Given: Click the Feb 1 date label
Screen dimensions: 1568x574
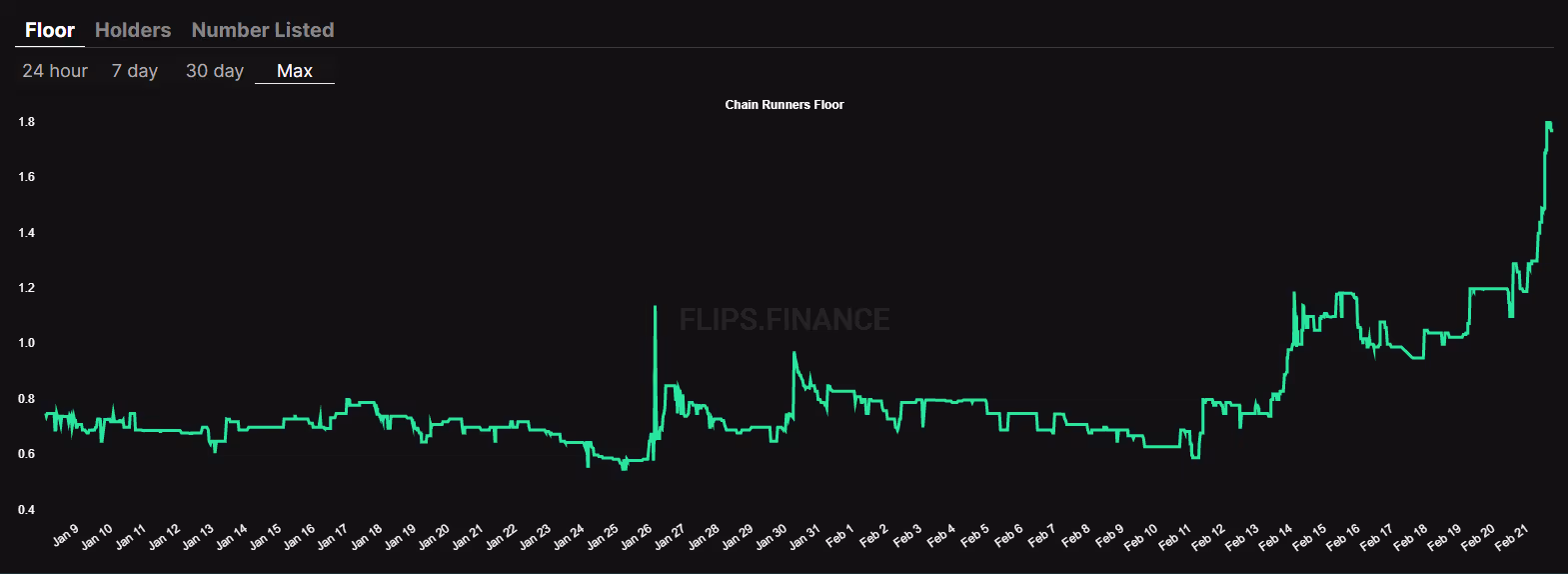Looking at the screenshot, I should pos(839,536).
